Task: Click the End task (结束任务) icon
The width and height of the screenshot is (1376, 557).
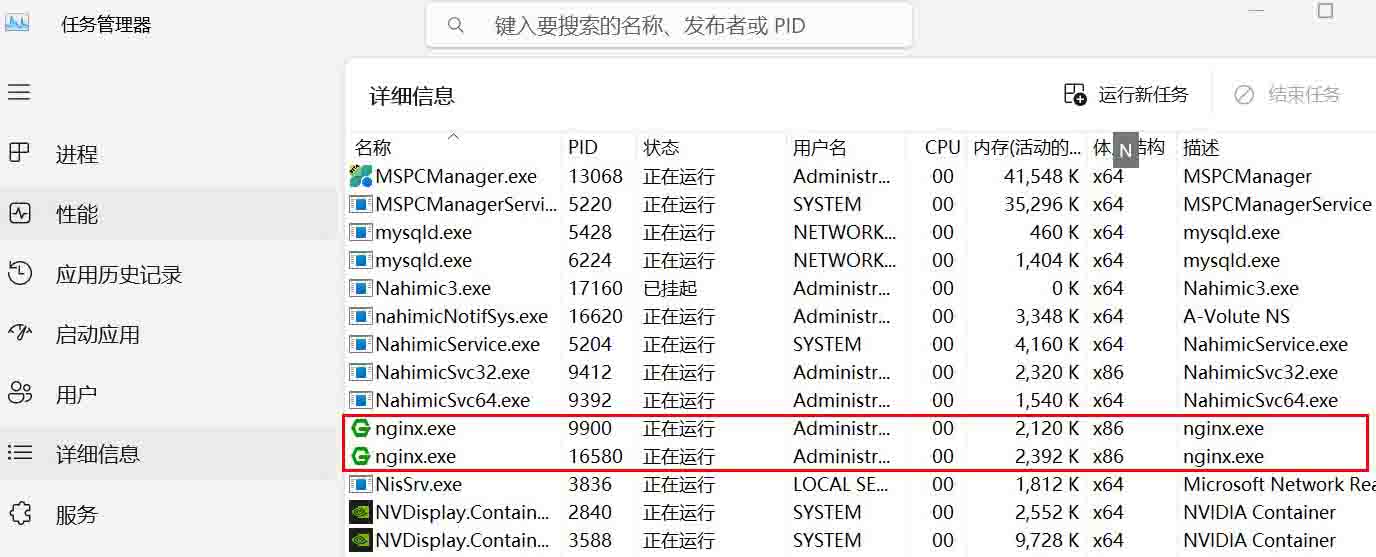Action: click(1244, 94)
